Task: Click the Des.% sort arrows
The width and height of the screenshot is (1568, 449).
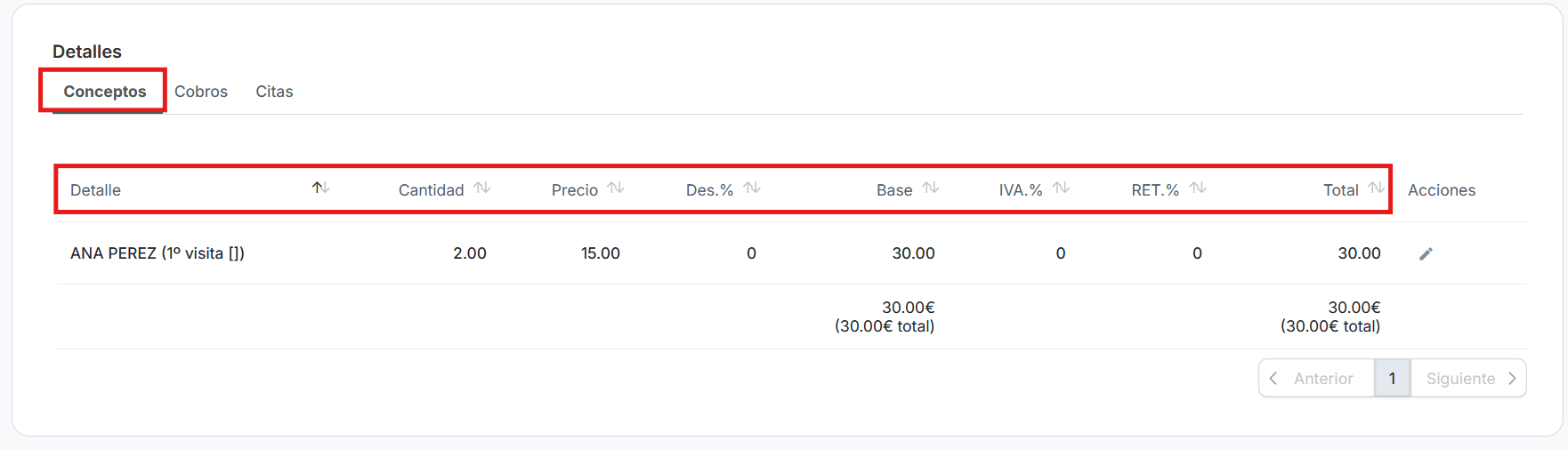Action: (x=752, y=188)
